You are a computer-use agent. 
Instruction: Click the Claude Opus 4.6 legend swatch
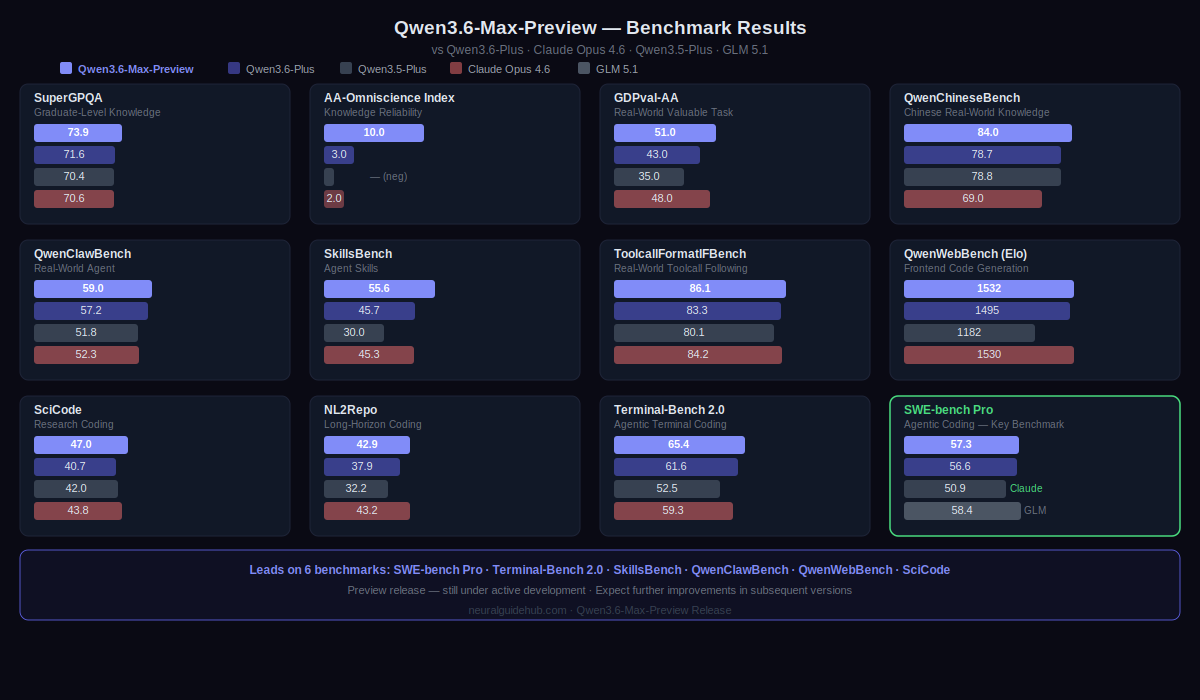coord(456,69)
